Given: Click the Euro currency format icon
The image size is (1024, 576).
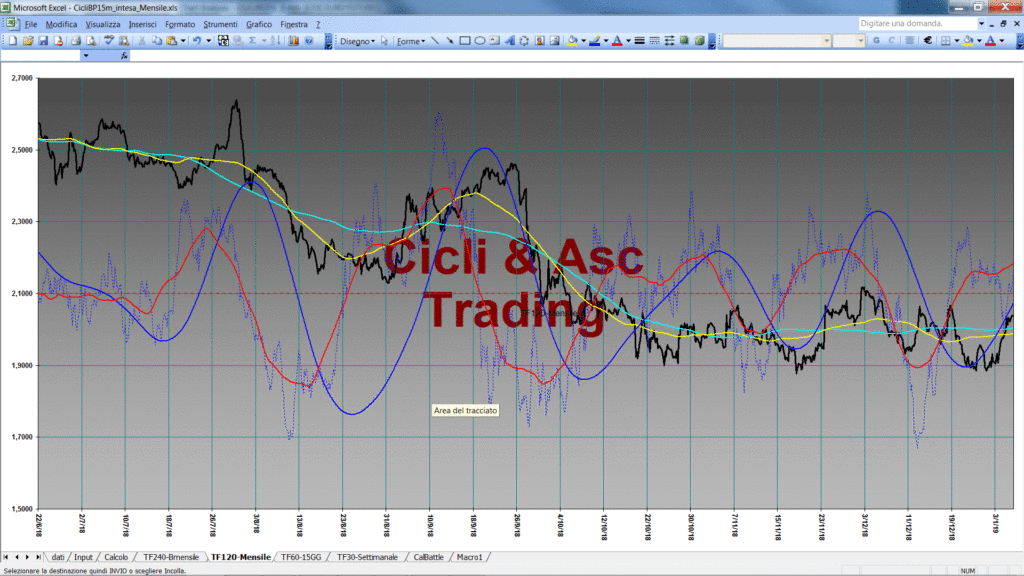Looking at the screenshot, I should pyautogui.click(x=927, y=40).
